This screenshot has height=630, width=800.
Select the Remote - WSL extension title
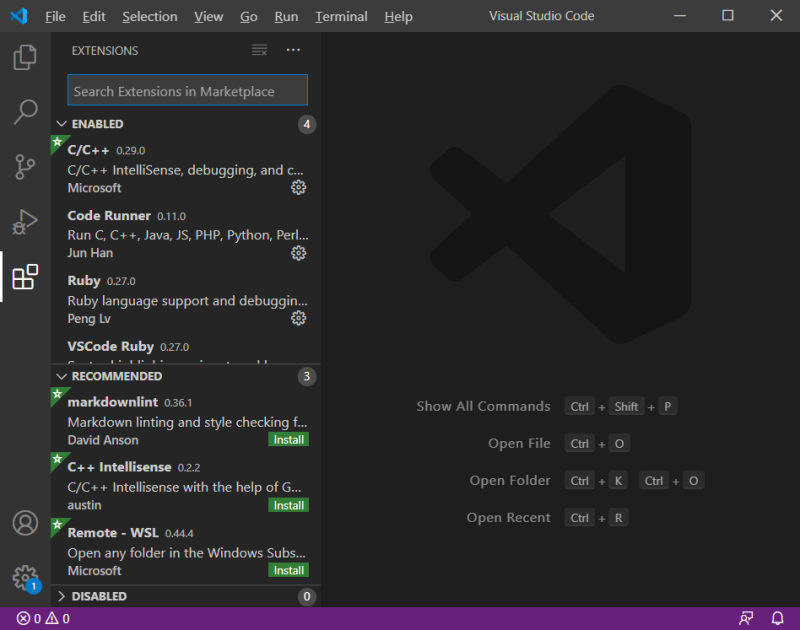[x=113, y=533]
